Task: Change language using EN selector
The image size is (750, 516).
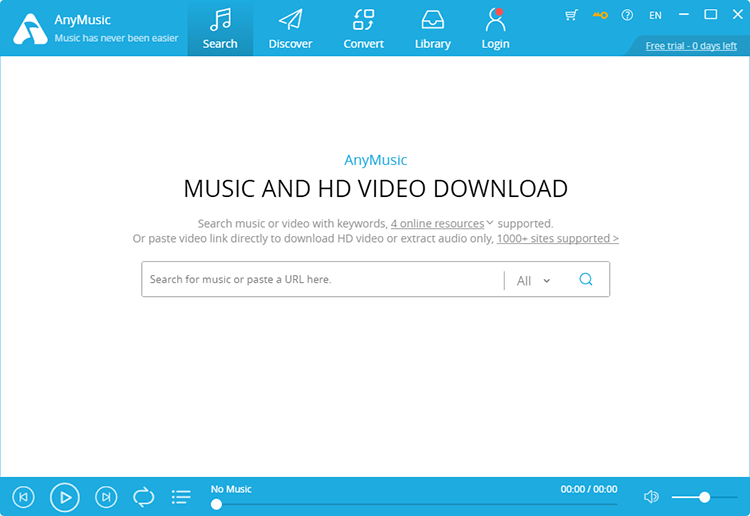Action: coord(655,15)
